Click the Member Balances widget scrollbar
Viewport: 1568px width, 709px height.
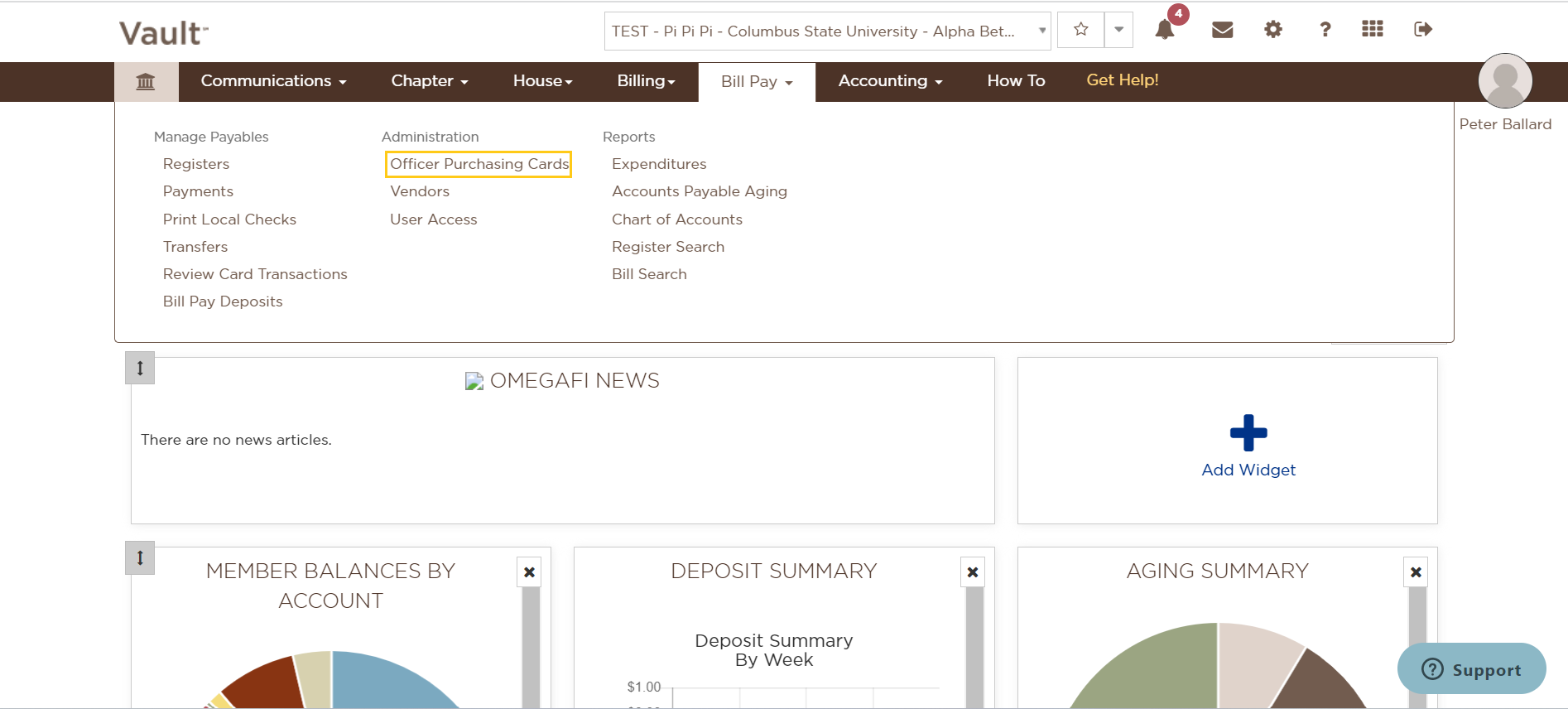pos(531,649)
